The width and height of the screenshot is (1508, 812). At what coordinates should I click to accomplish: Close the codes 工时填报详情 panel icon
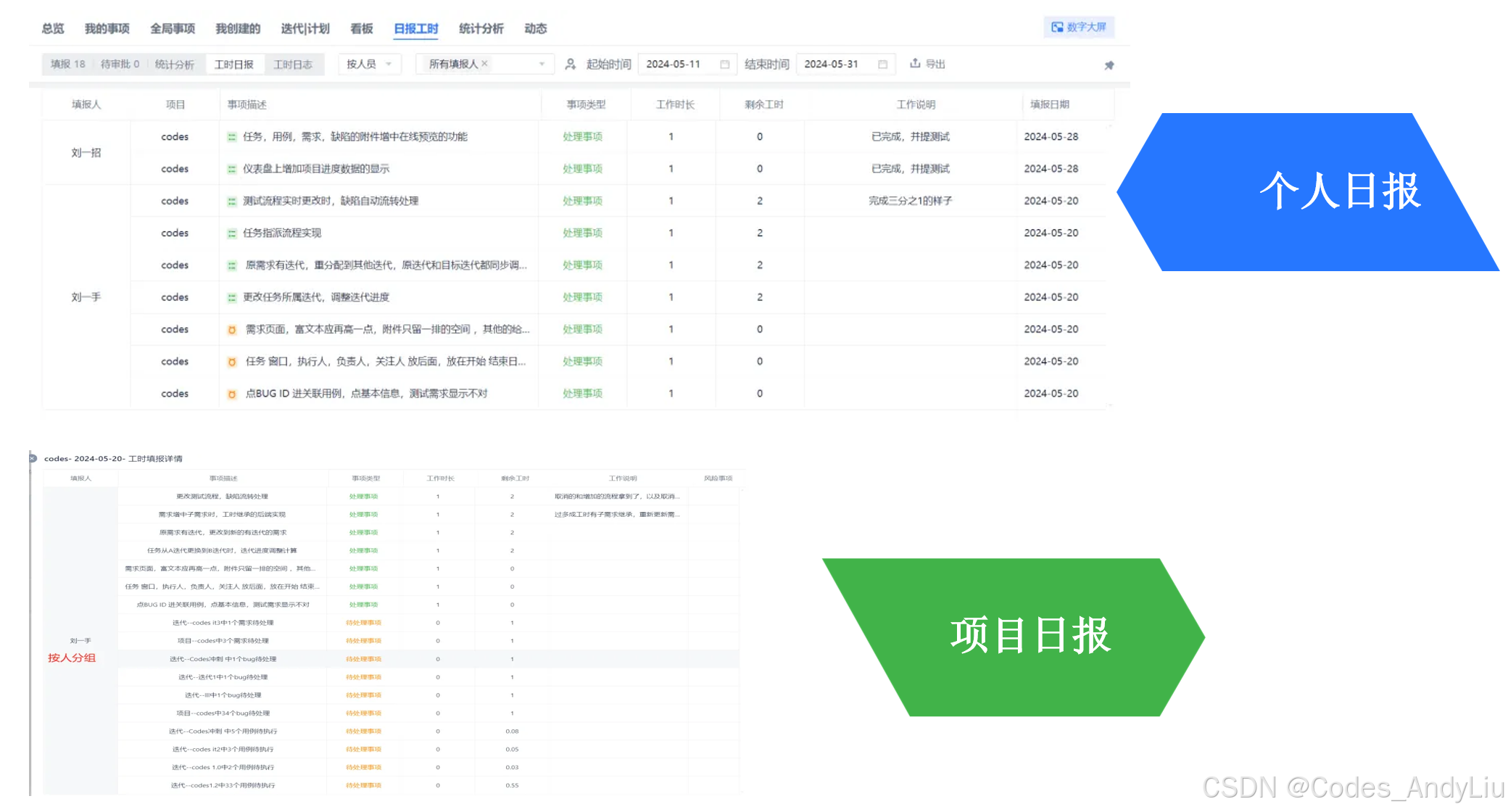click(x=33, y=458)
